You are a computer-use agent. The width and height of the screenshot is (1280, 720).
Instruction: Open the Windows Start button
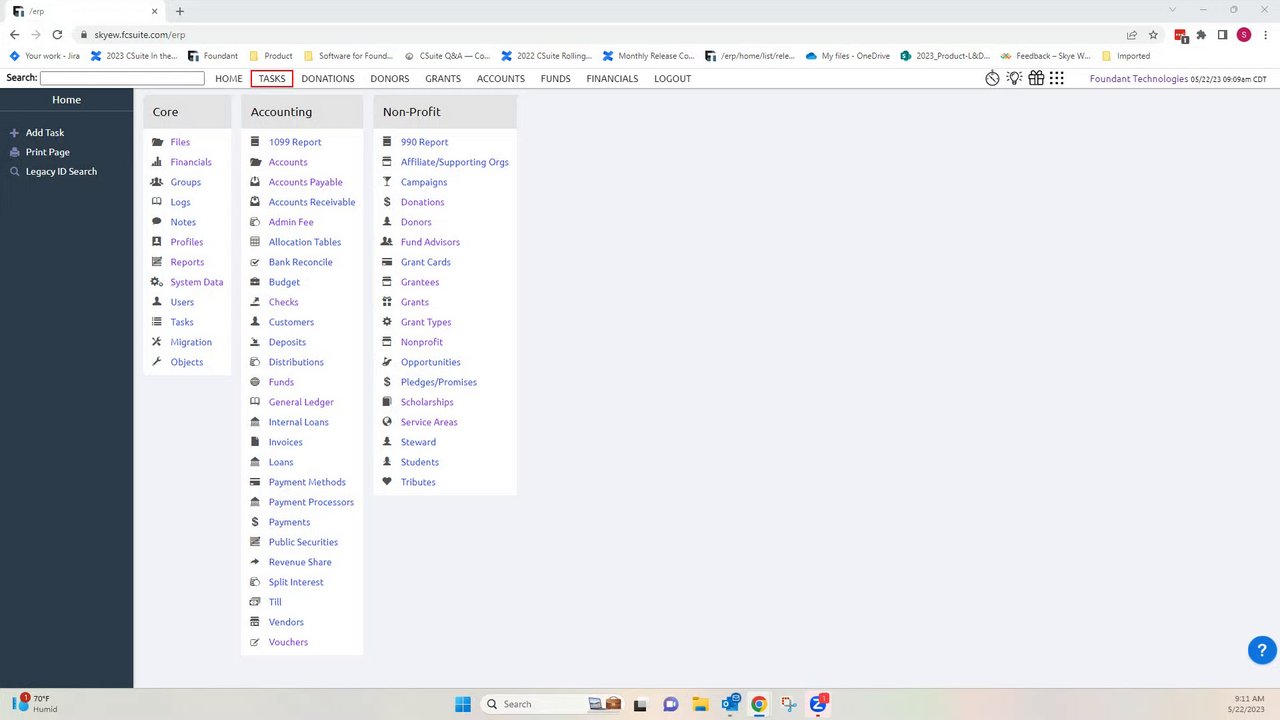463,704
